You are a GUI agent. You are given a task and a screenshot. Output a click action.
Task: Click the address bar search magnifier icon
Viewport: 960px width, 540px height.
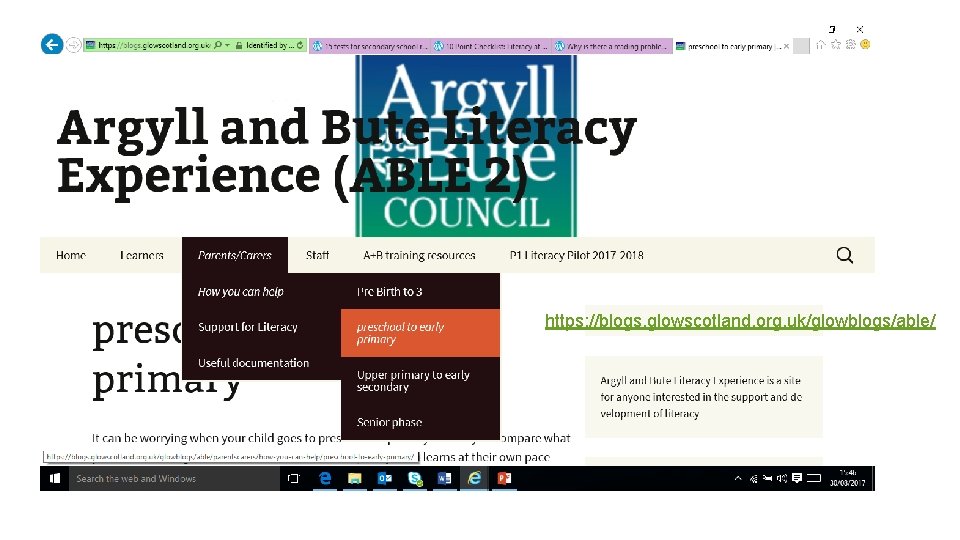pyautogui.click(x=218, y=45)
